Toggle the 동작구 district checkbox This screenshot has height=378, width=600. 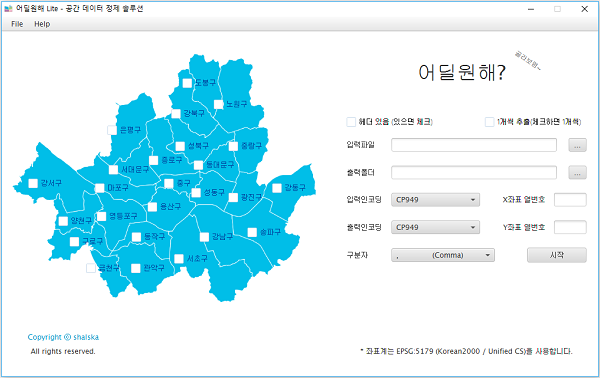(137, 237)
